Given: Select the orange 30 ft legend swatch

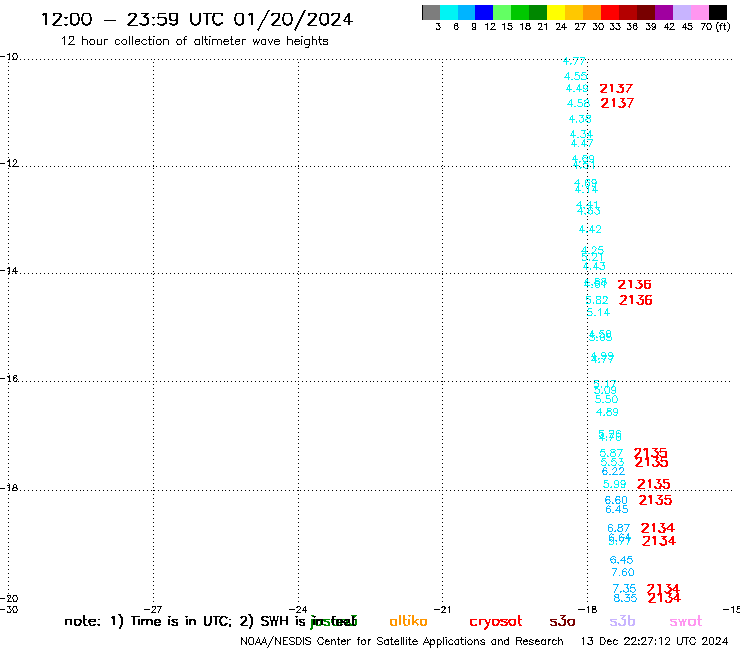Looking at the screenshot, I should 592,12.
